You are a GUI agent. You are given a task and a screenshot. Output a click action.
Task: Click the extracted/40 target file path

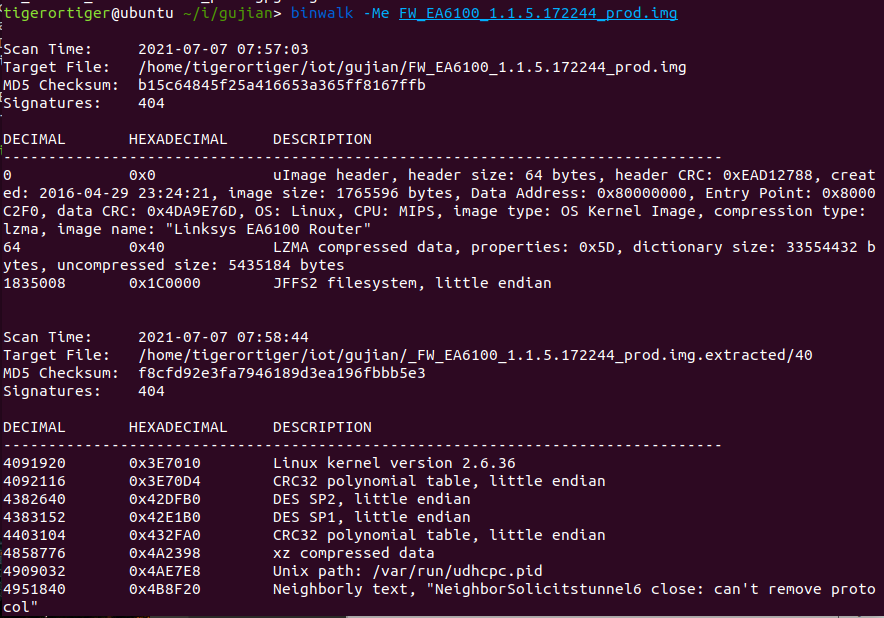click(475, 355)
